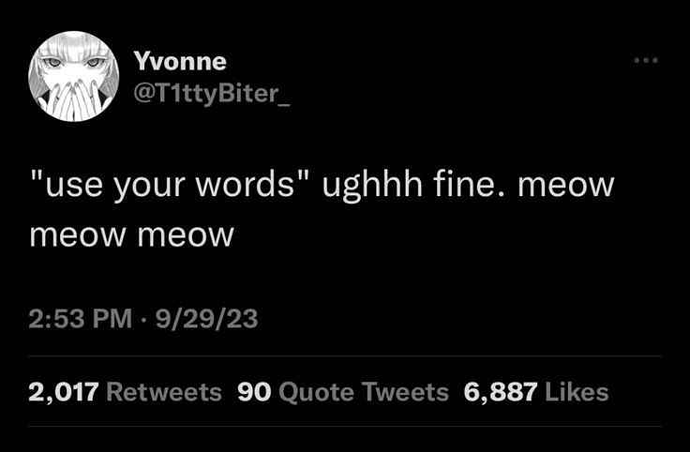Image resolution: width=690 pixels, height=452 pixels.
Task: Click the 6,887 like count number
Action: (x=500, y=392)
